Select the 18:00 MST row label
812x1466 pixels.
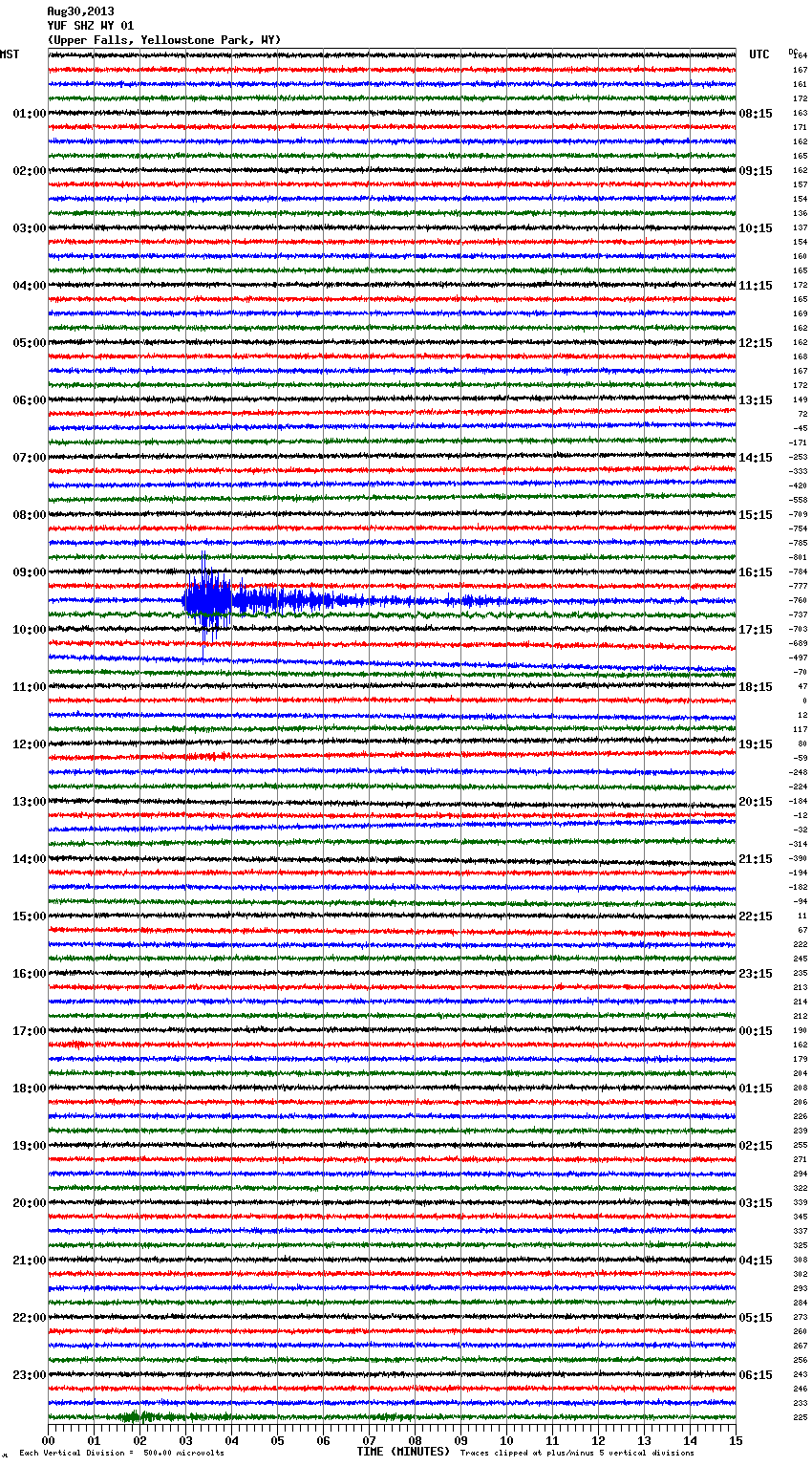coord(30,1089)
